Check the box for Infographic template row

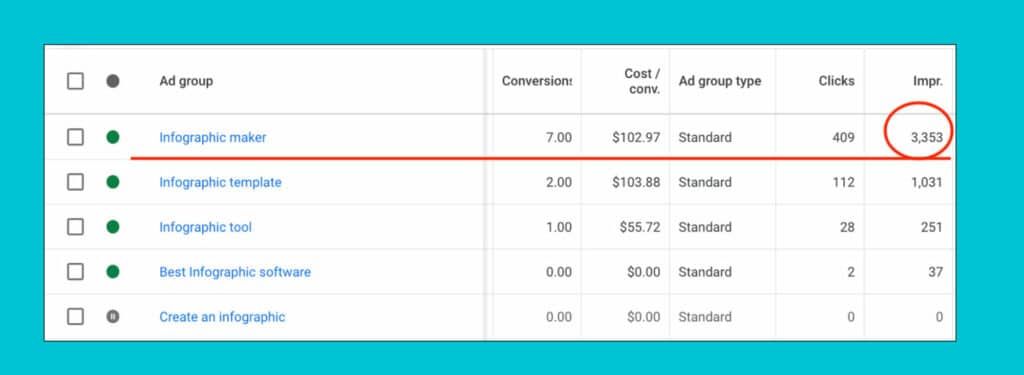76,182
